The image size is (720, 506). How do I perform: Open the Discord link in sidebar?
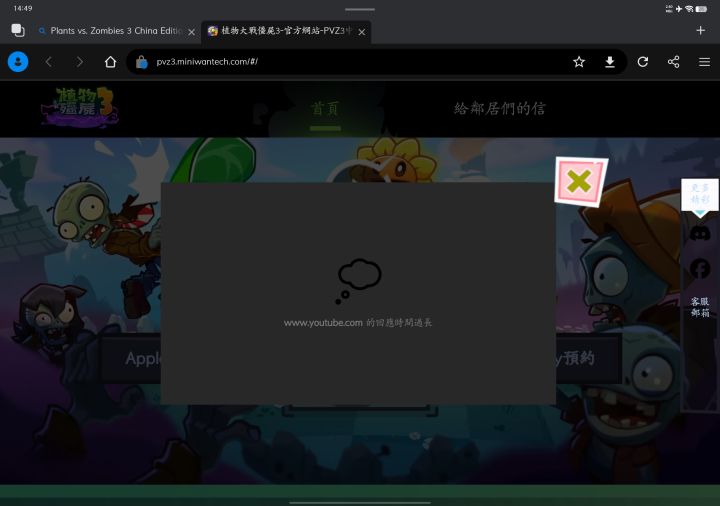pos(700,234)
